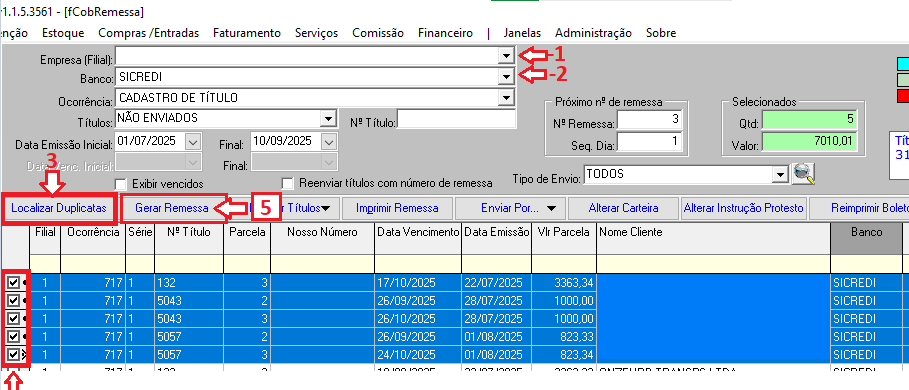
Task: Toggle the Exibir vencidos checkbox
Action: pyautogui.click(x=121, y=184)
